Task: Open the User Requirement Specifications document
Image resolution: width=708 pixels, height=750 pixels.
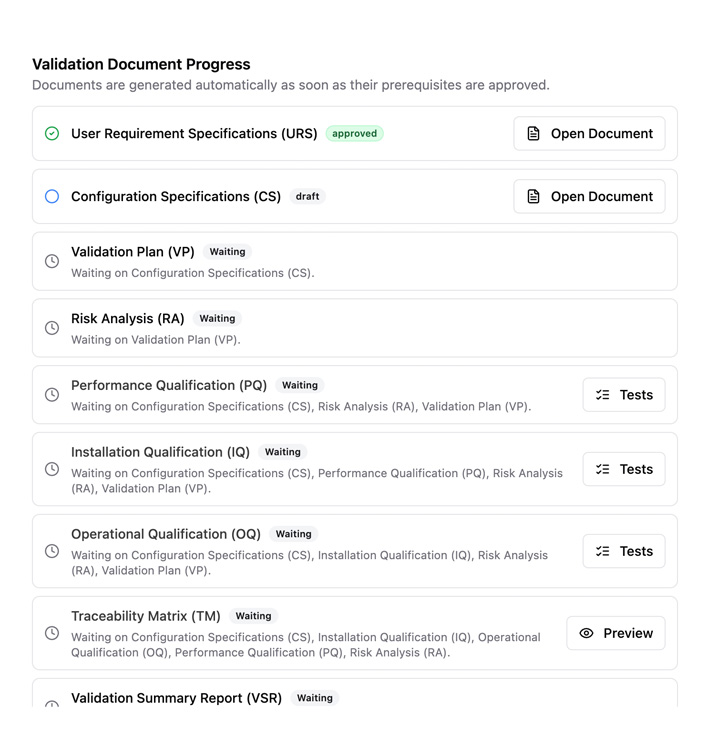Action: (589, 133)
